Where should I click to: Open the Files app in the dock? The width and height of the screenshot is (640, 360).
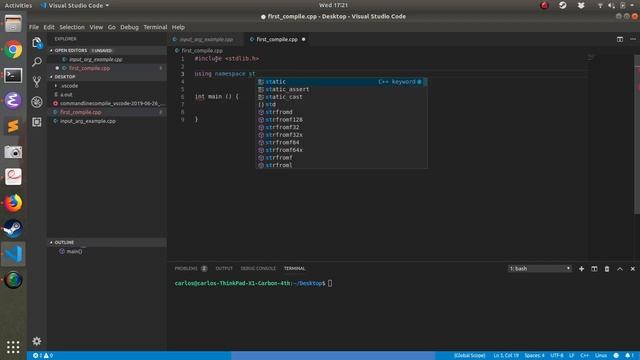[x=13, y=24]
